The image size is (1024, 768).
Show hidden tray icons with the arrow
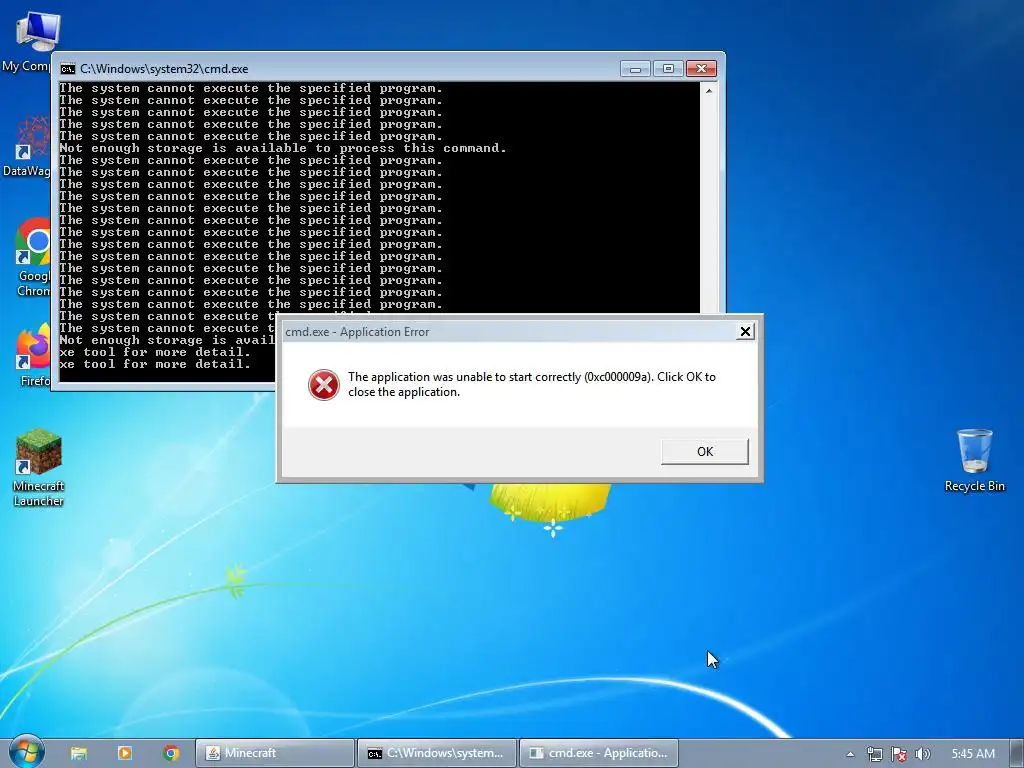point(850,754)
